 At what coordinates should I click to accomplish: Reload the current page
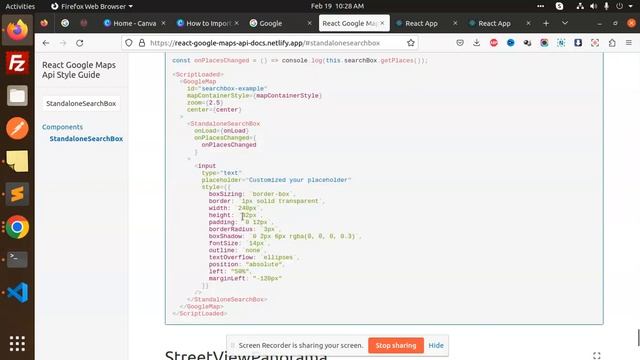pos(80,43)
